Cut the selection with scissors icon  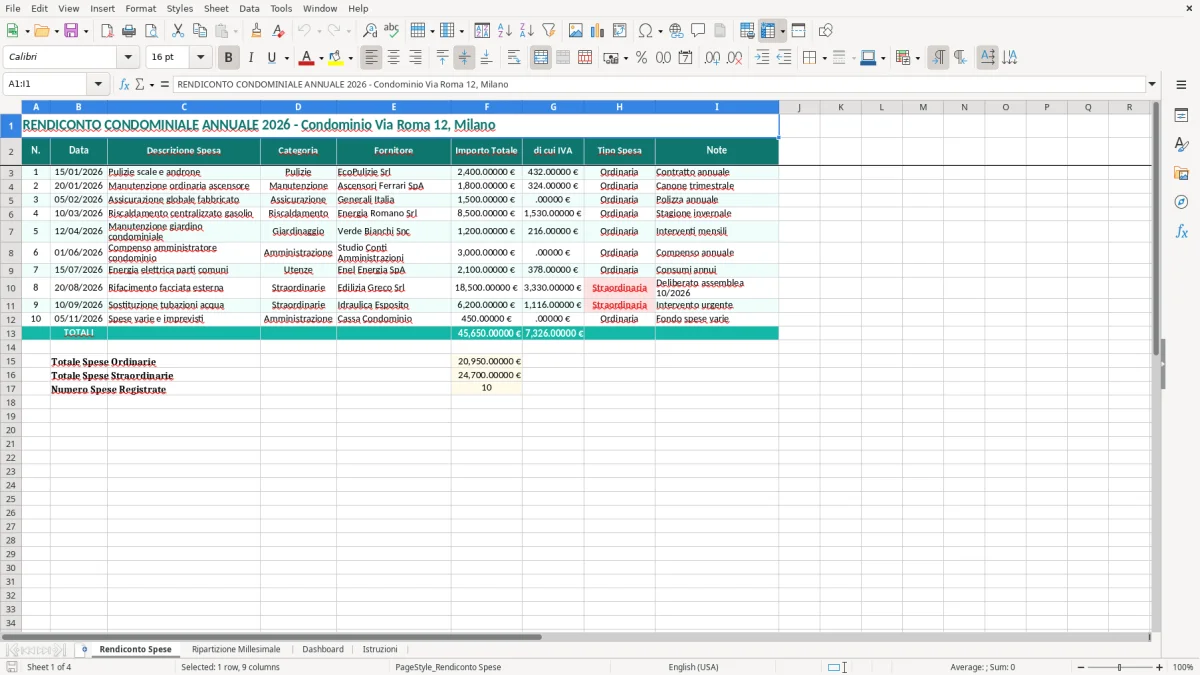coord(178,31)
